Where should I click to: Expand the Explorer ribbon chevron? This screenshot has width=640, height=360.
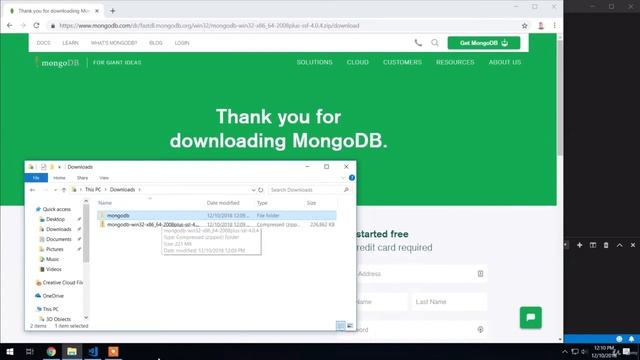343,178
